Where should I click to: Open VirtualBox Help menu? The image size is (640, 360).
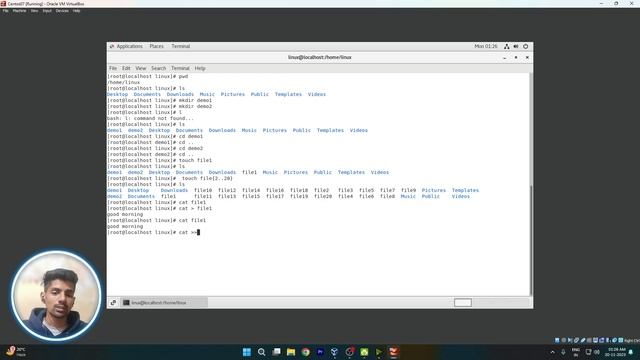(x=76, y=11)
